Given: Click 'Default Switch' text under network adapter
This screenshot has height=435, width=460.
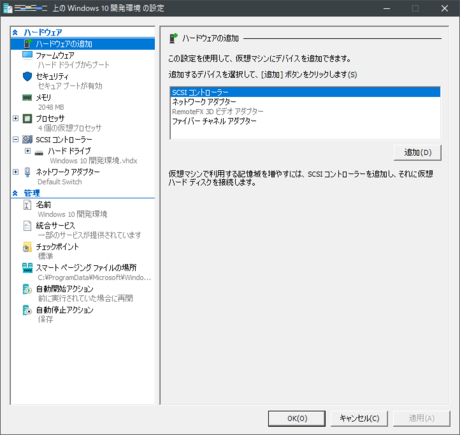Looking at the screenshot, I should tap(60, 182).
